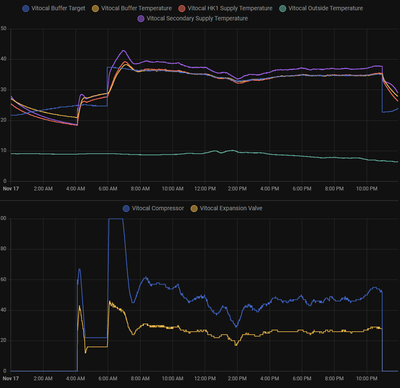
Task: Toggle the Vitocal HK1 Supply Temperature label
Action: (230, 8)
